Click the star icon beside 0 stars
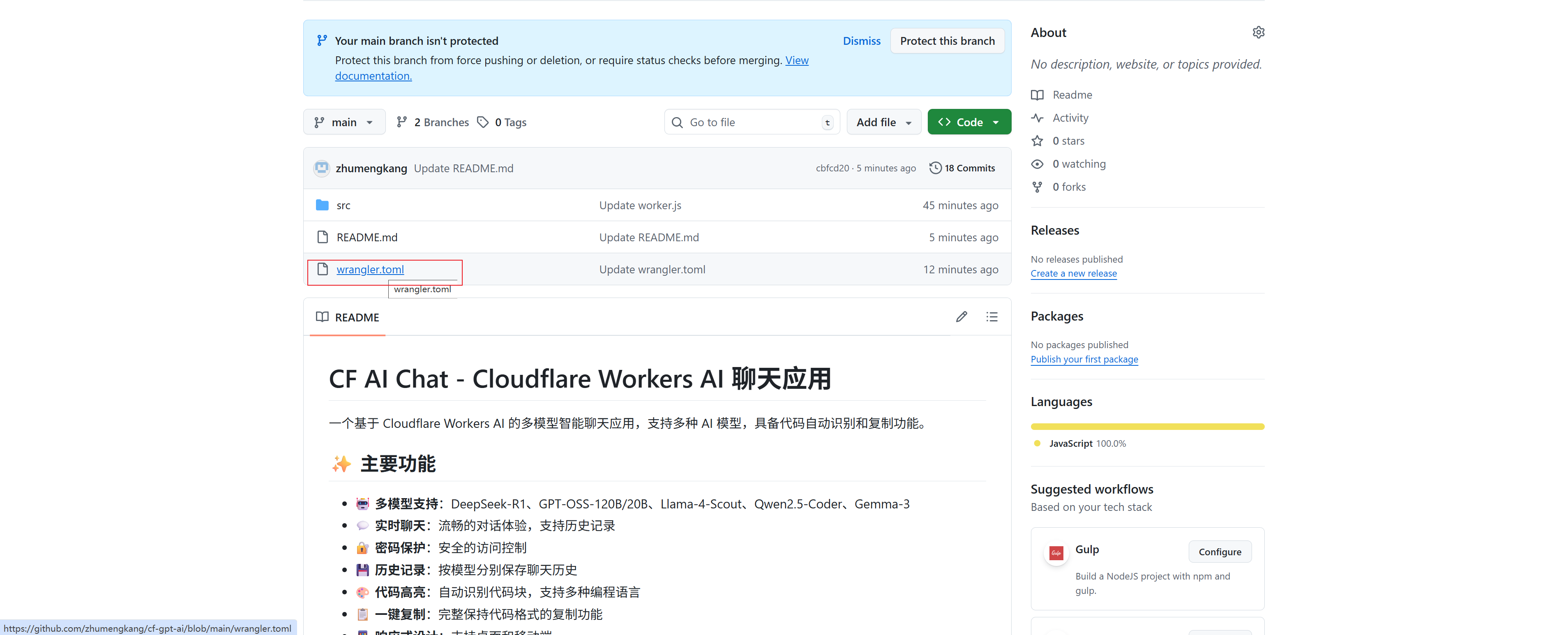The width and height of the screenshot is (1568, 635). click(x=1037, y=141)
